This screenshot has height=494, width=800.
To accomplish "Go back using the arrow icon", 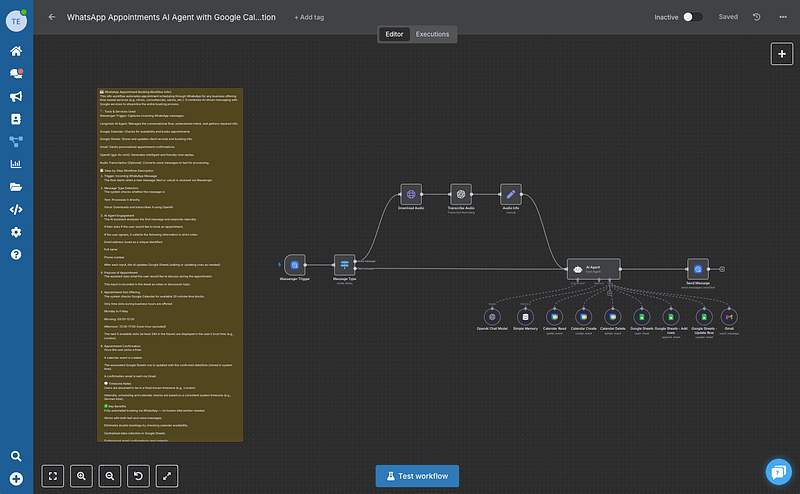I will pos(52,17).
